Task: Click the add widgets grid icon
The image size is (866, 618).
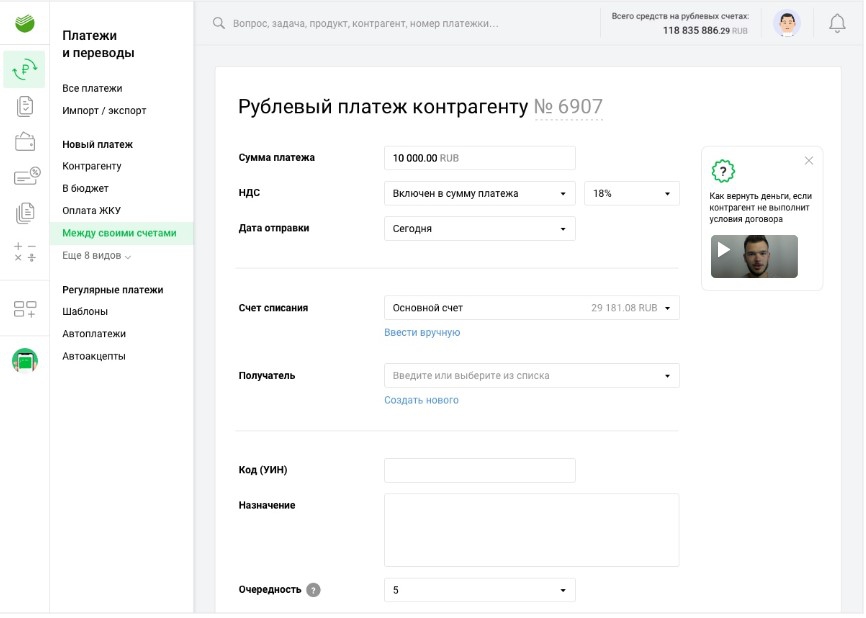Action: [x=25, y=310]
